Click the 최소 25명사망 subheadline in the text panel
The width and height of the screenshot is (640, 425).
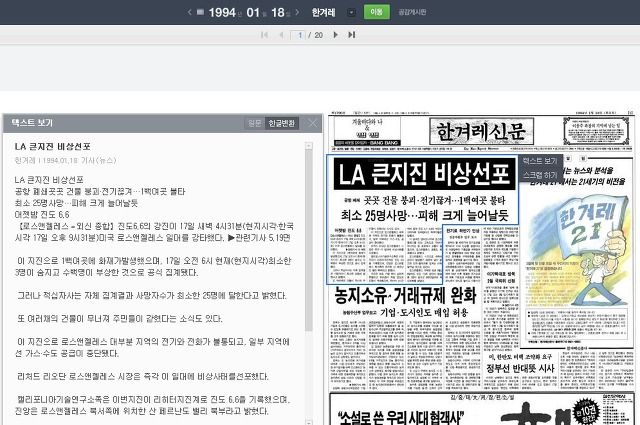coord(76,203)
